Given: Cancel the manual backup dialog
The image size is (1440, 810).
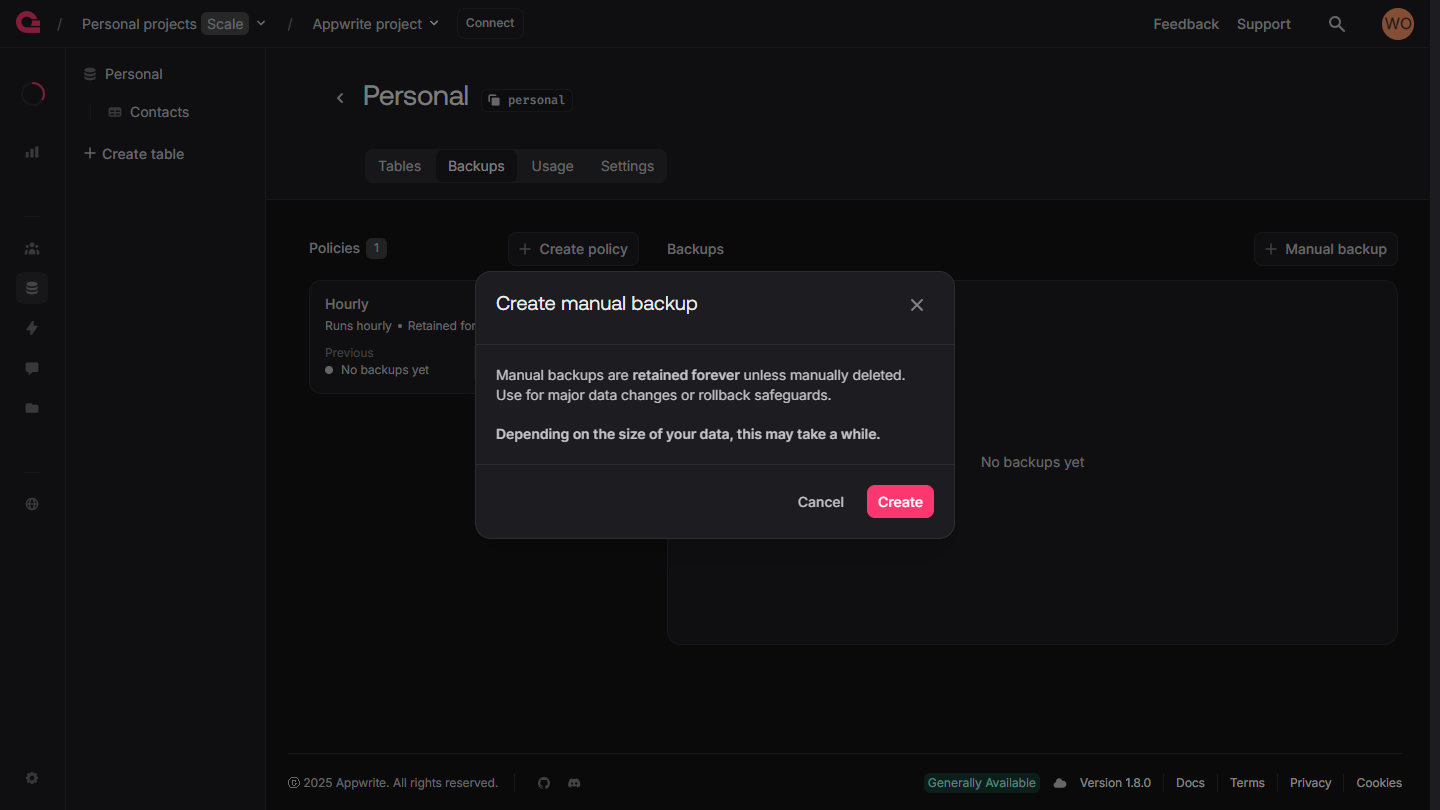Looking at the screenshot, I should pos(820,502).
